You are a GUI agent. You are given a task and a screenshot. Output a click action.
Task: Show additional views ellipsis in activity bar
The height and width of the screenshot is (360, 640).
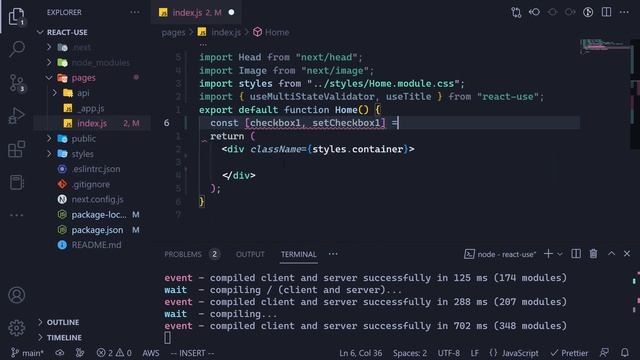tap(16, 215)
